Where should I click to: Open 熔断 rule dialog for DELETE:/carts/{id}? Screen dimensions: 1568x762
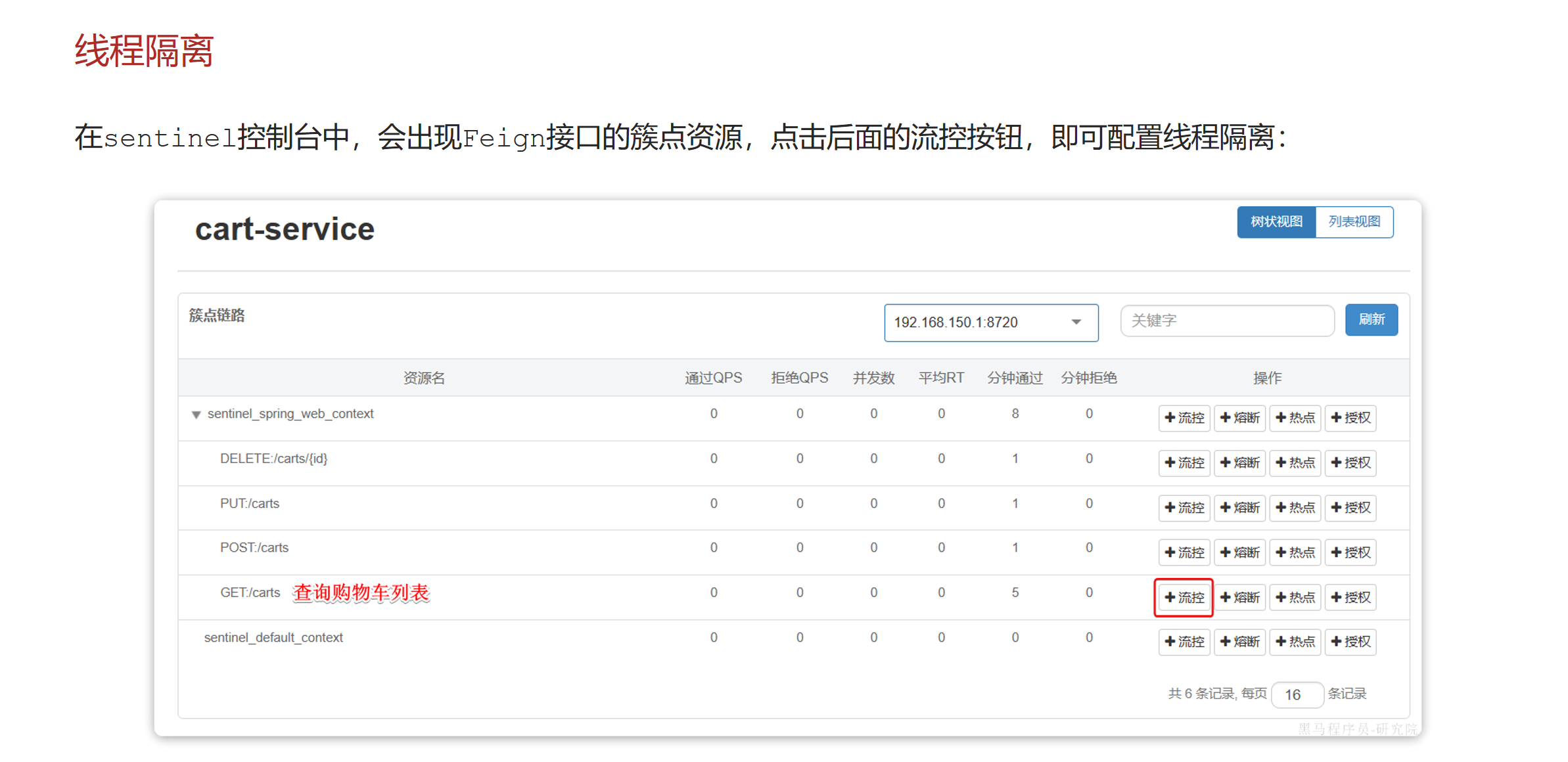(1239, 463)
